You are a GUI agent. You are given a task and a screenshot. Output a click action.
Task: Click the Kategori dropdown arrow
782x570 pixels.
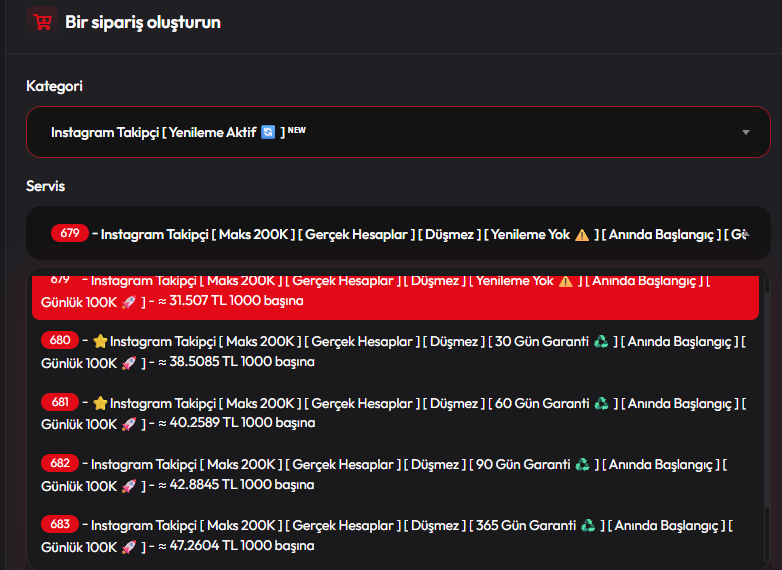pos(746,132)
